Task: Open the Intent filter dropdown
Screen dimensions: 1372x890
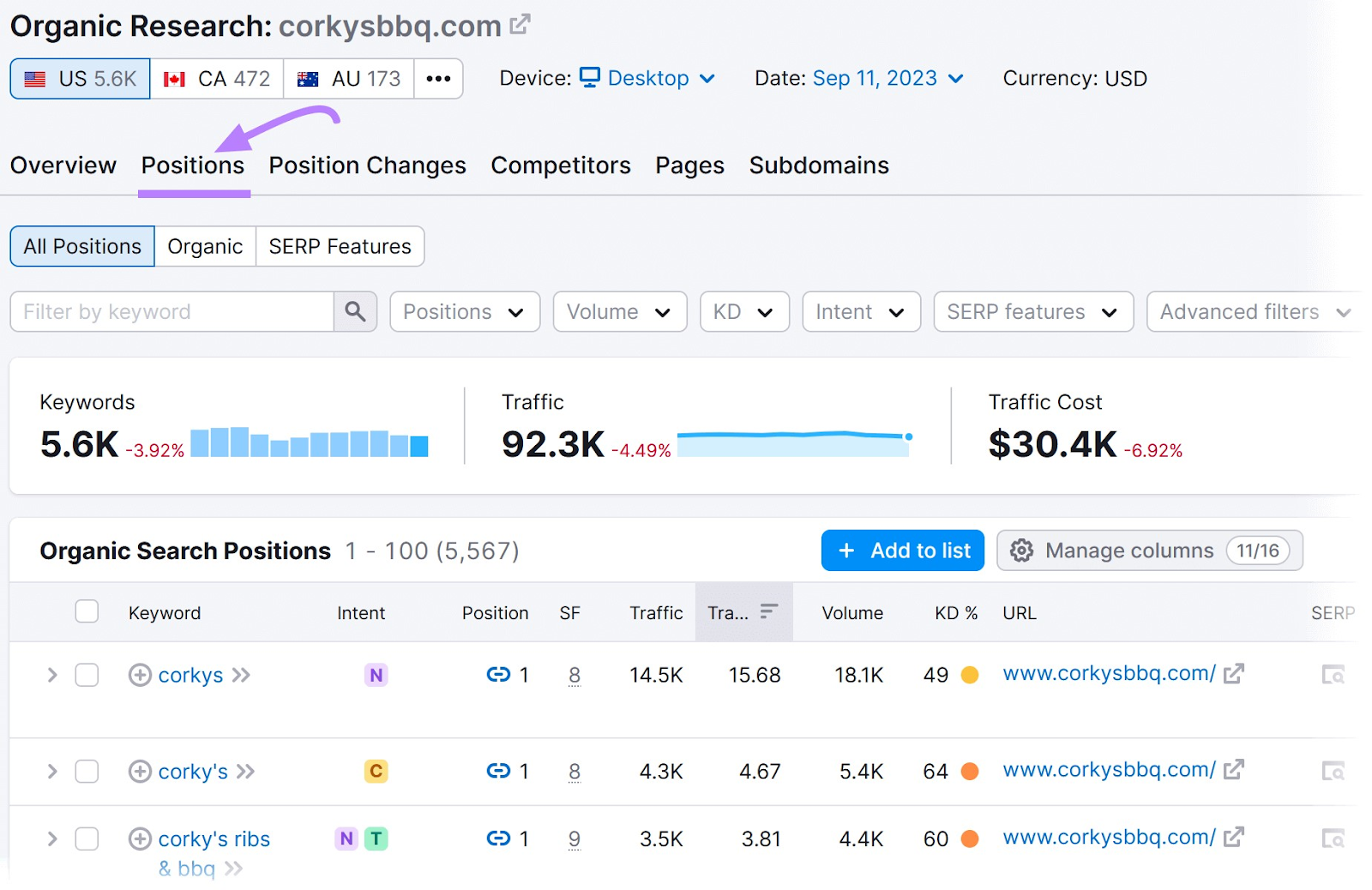Action: click(861, 311)
